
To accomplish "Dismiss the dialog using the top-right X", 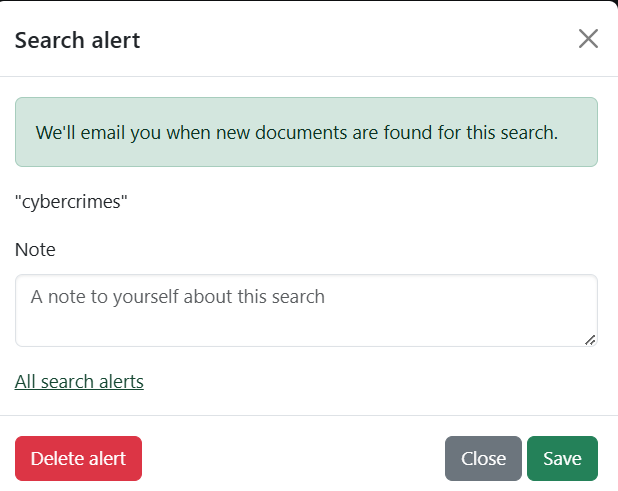I will click(588, 39).
